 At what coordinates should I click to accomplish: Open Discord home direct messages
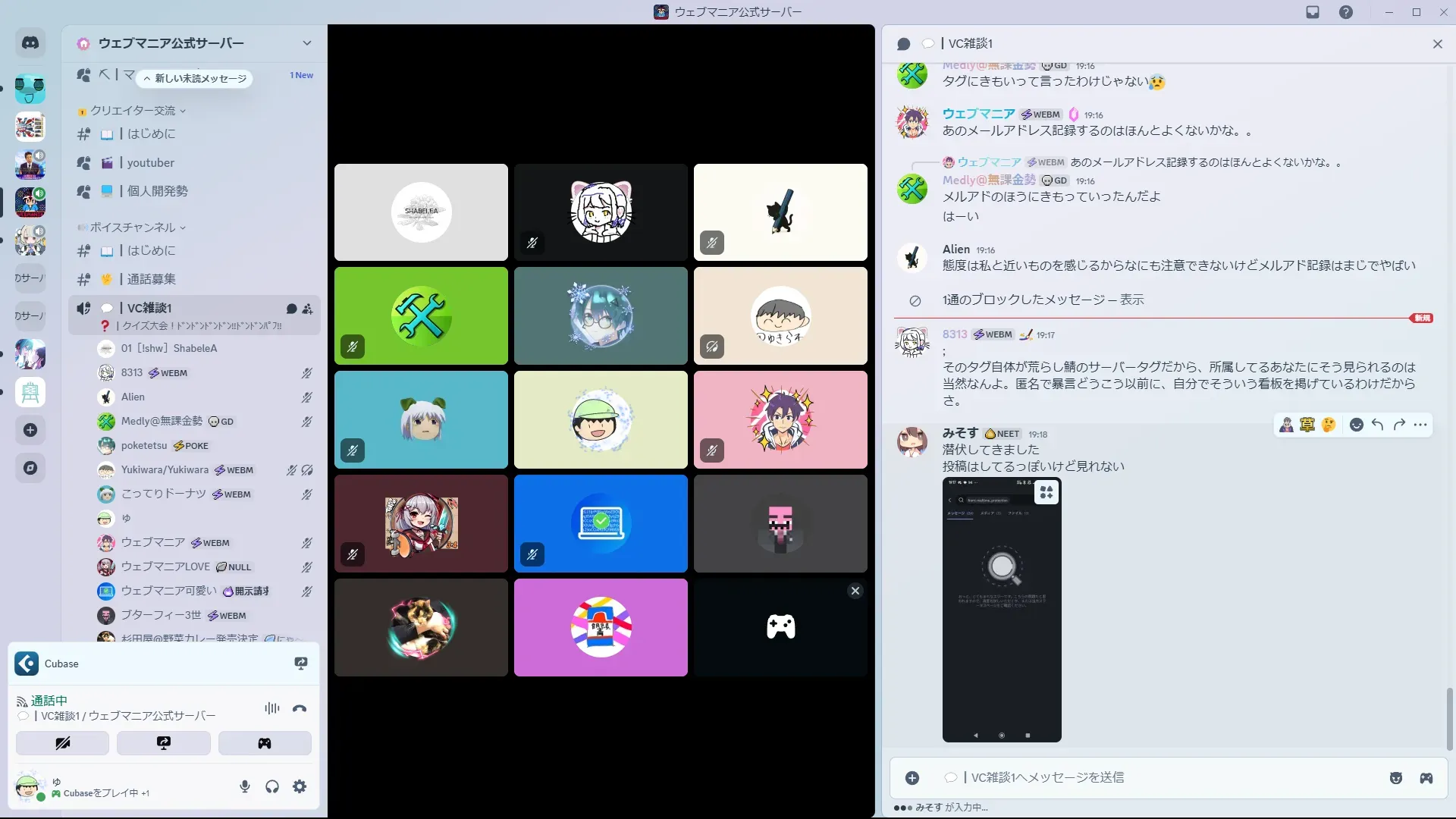30,43
